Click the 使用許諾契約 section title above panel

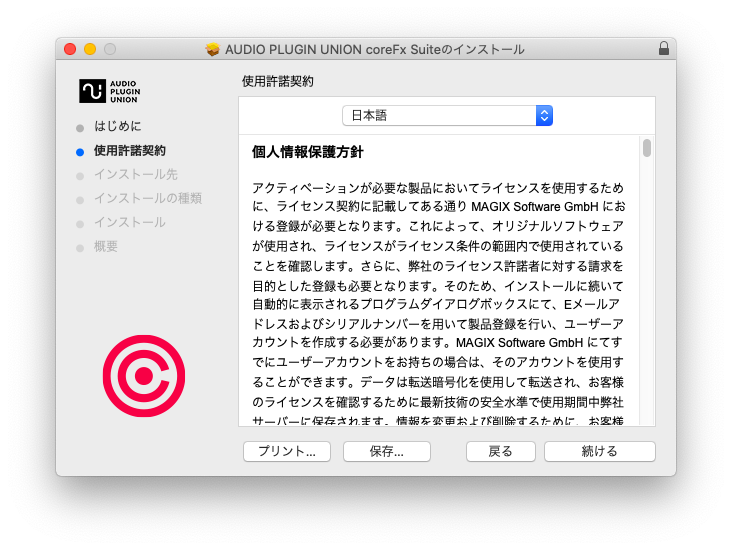point(278,82)
